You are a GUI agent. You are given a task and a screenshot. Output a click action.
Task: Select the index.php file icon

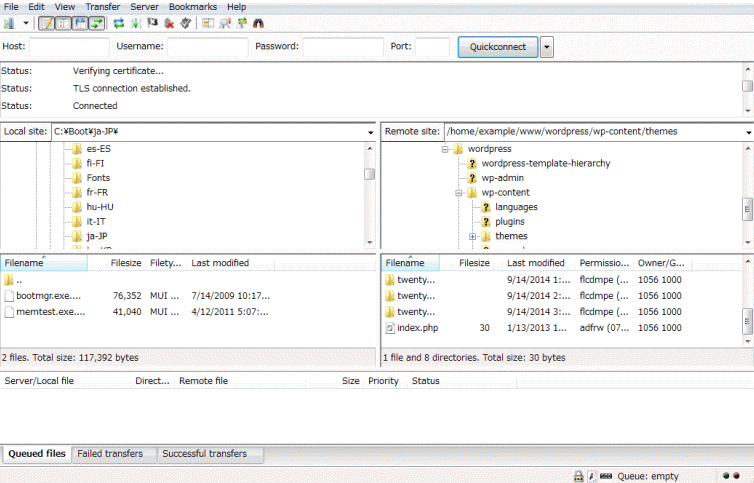tap(390, 328)
